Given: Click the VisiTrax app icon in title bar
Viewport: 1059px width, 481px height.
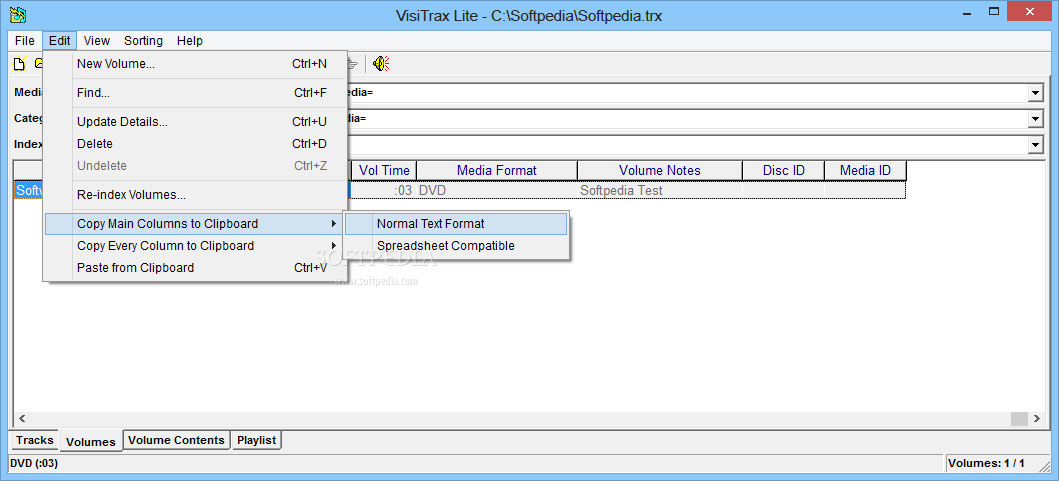Looking at the screenshot, I should [18, 14].
